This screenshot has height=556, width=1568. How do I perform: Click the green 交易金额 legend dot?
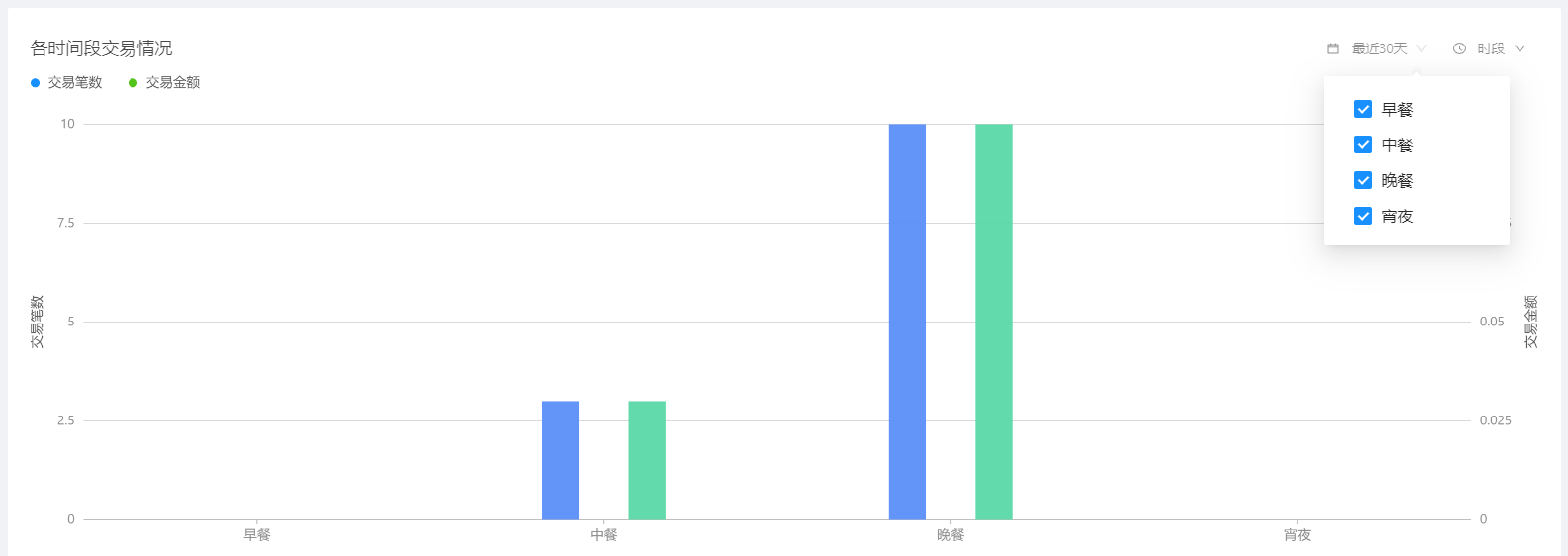[x=132, y=83]
